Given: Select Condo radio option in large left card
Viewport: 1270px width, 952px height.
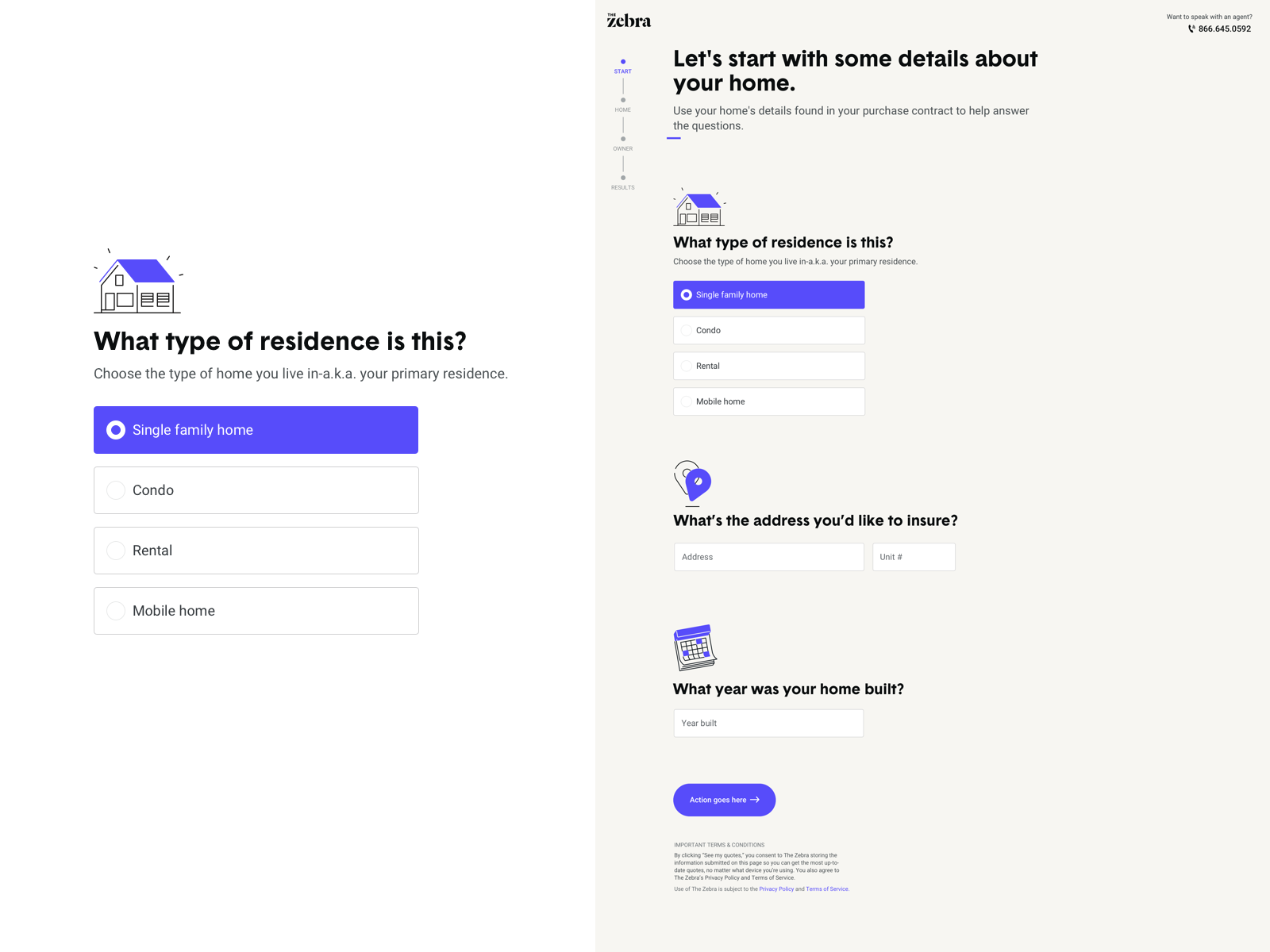Looking at the screenshot, I should (x=256, y=490).
